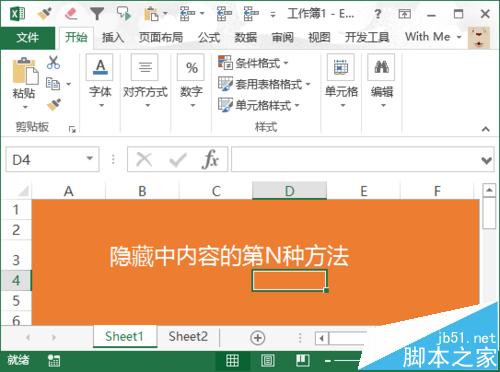500x372 pixels.
Task: Open the Cells (单元格) group
Action: [x=341, y=81]
